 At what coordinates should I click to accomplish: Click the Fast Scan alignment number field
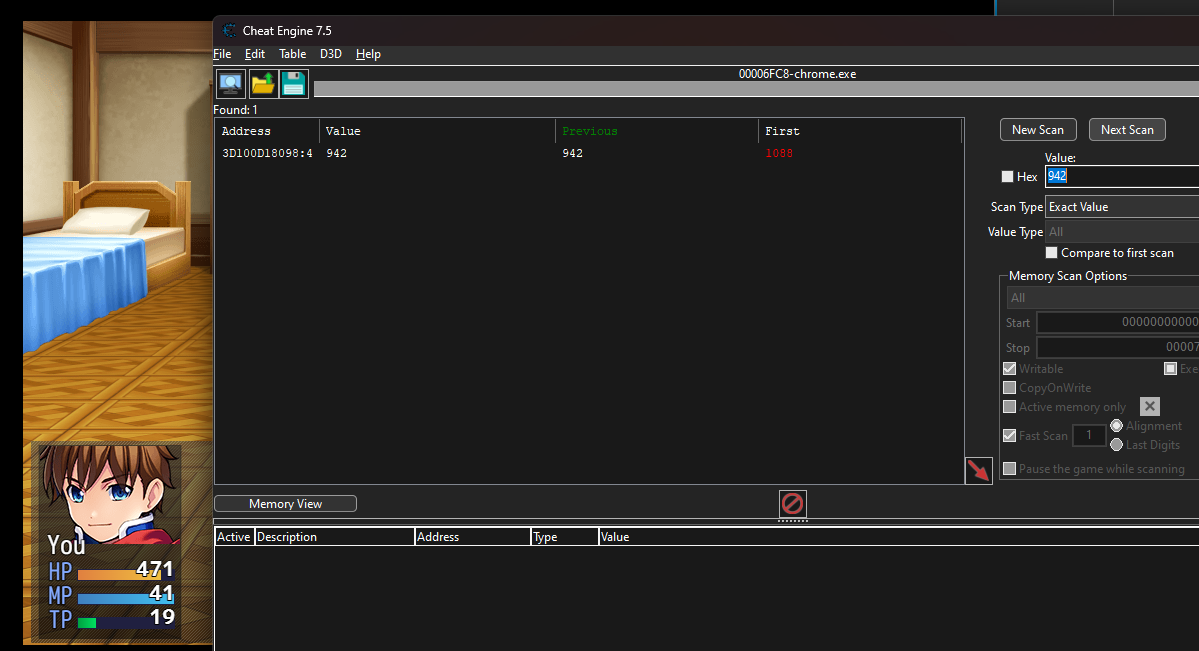(1089, 435)
